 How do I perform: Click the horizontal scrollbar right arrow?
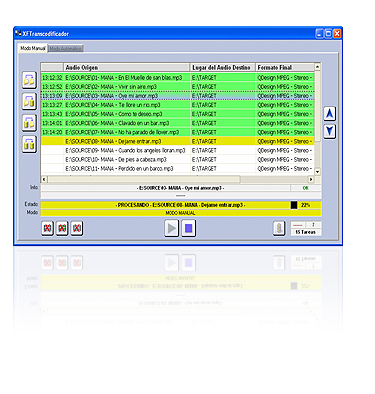point(311,179)
